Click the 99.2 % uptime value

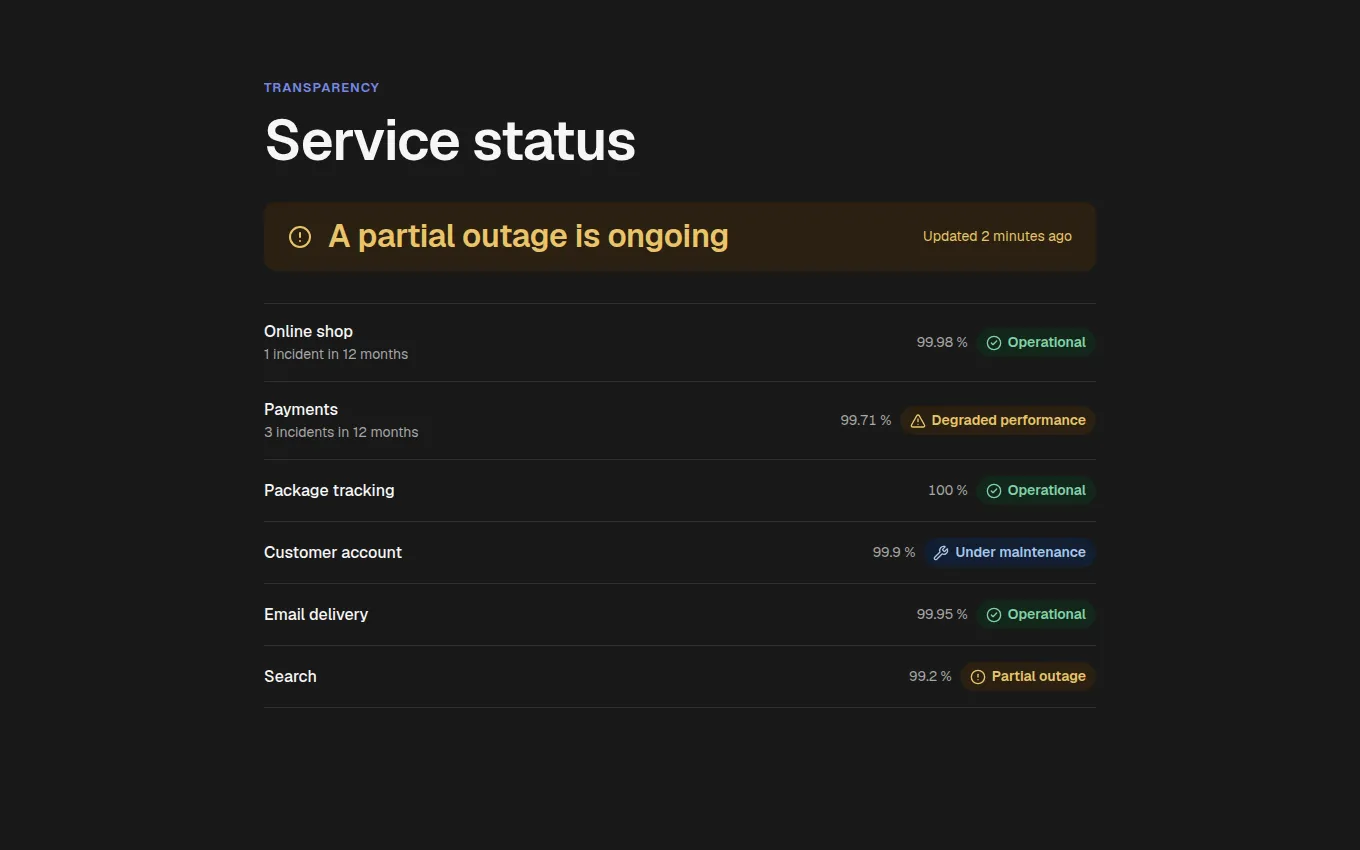930,676
